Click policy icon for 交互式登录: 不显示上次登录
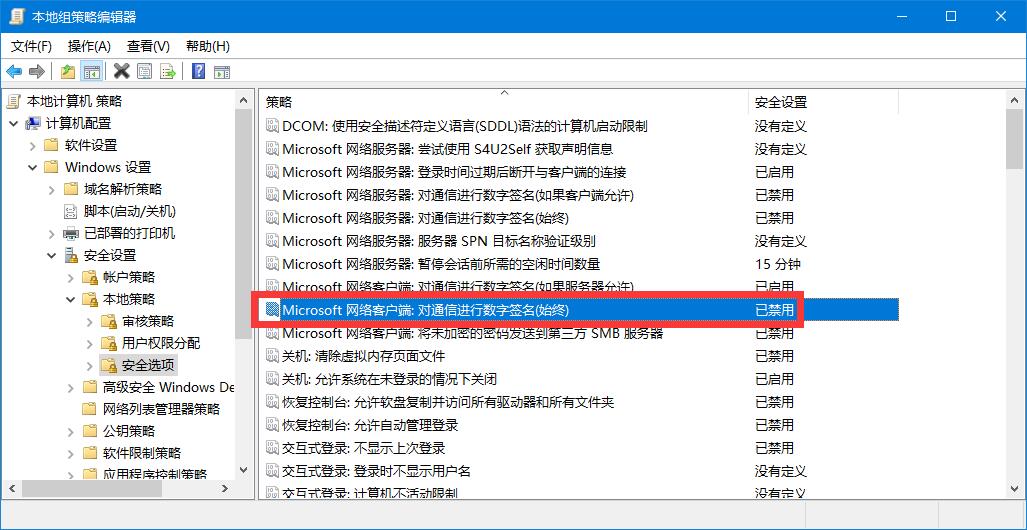1027x530 pixels. pos(272,448)
